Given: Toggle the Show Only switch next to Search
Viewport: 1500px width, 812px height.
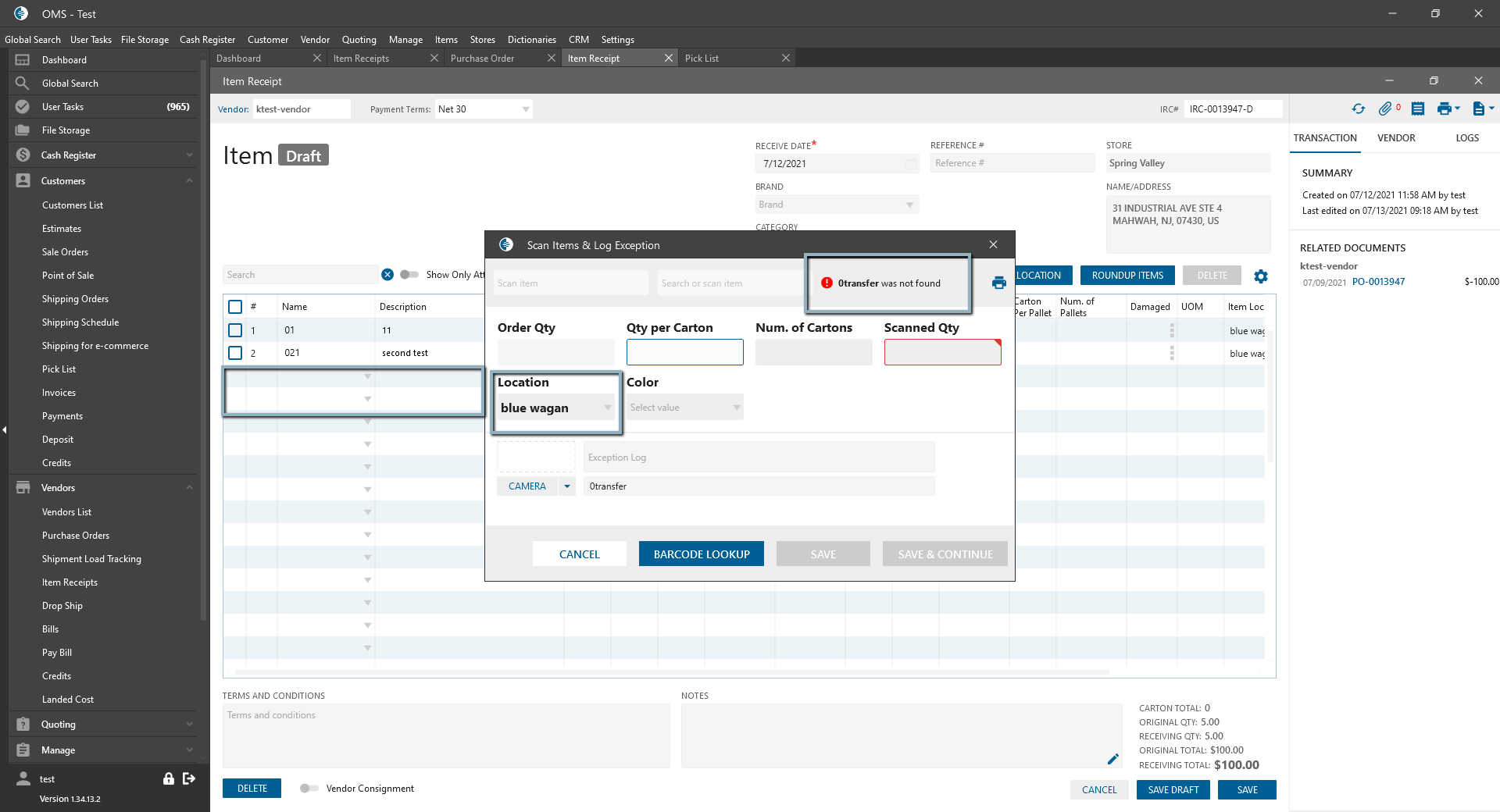Looking at the screenshot, I should [409, 275].
